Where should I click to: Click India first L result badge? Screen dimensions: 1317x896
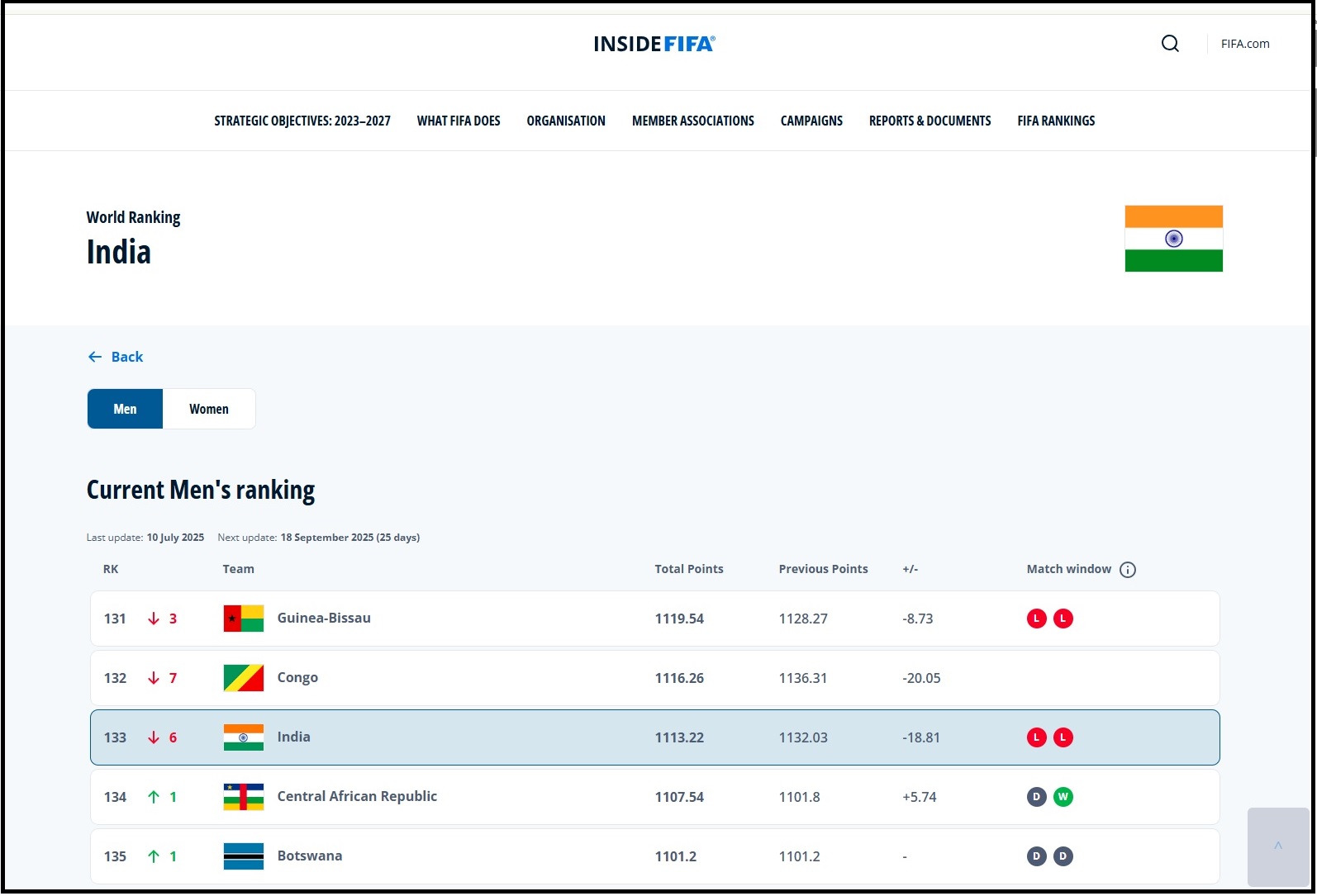[x=1036, y=737]
